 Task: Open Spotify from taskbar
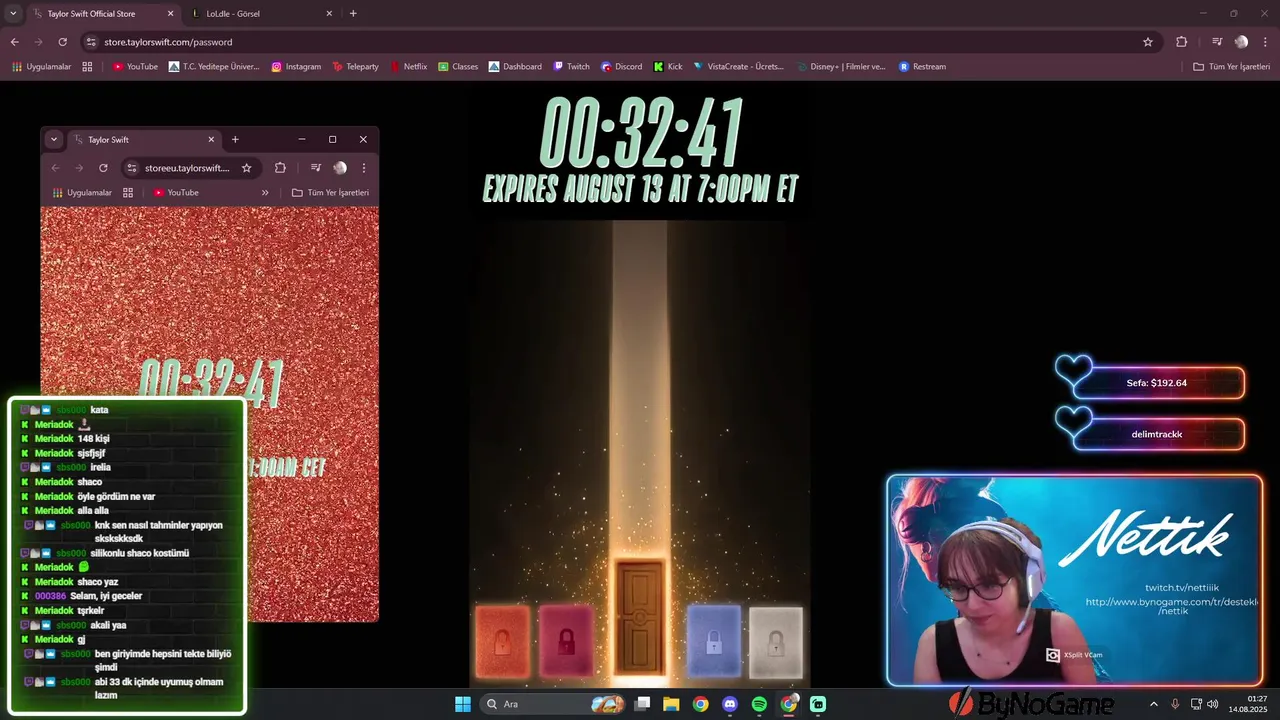point(759,704)
